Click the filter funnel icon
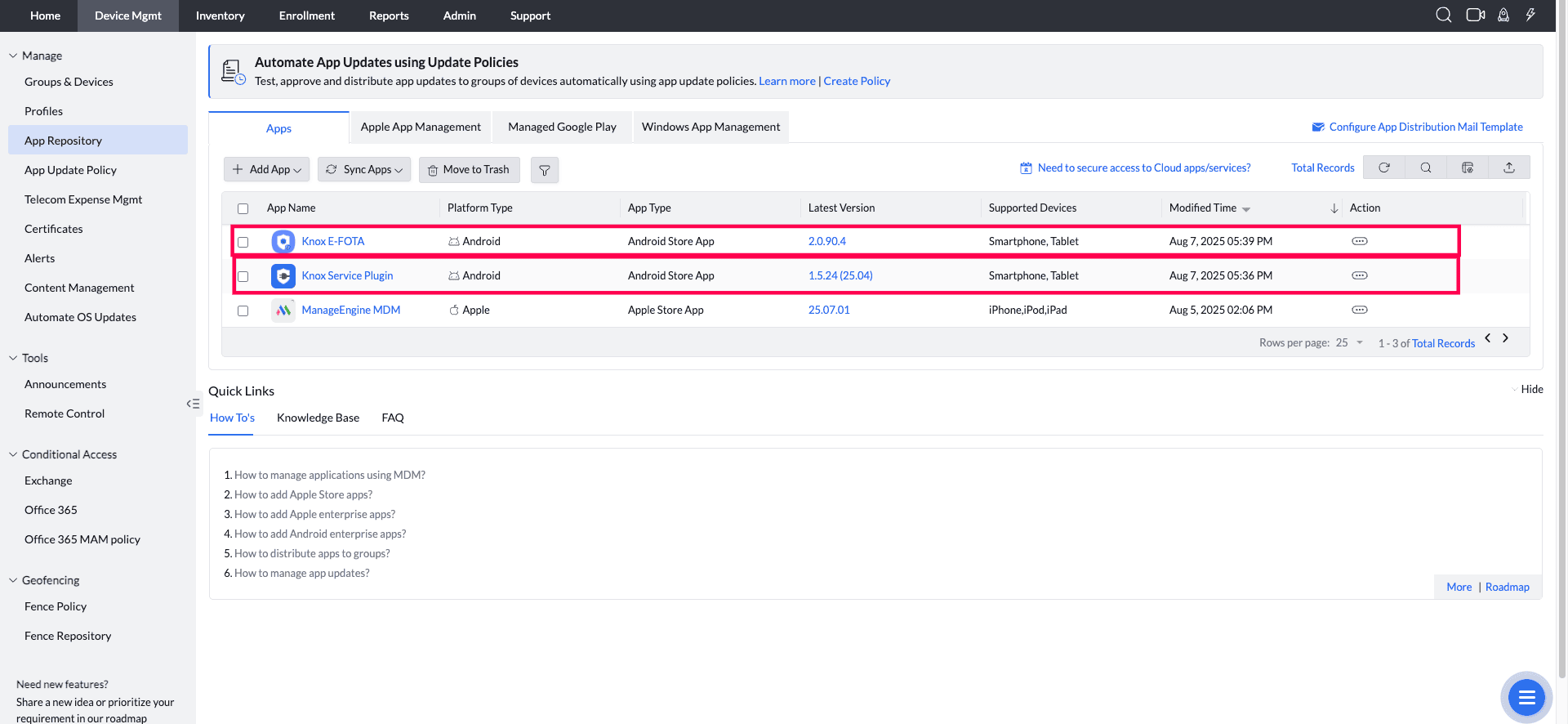The height and width of the screenshot is (724, 1568). (544, 170)
